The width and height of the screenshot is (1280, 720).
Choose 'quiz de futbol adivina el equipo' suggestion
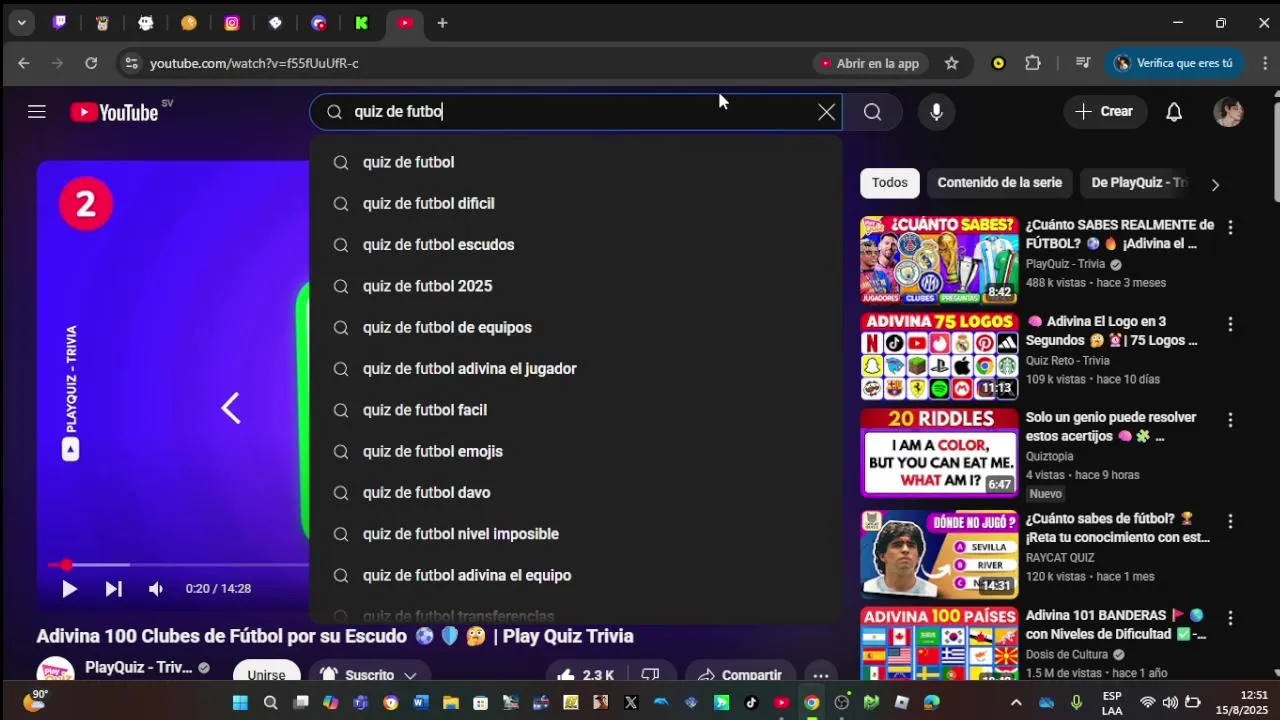click(x=576, y=575)
